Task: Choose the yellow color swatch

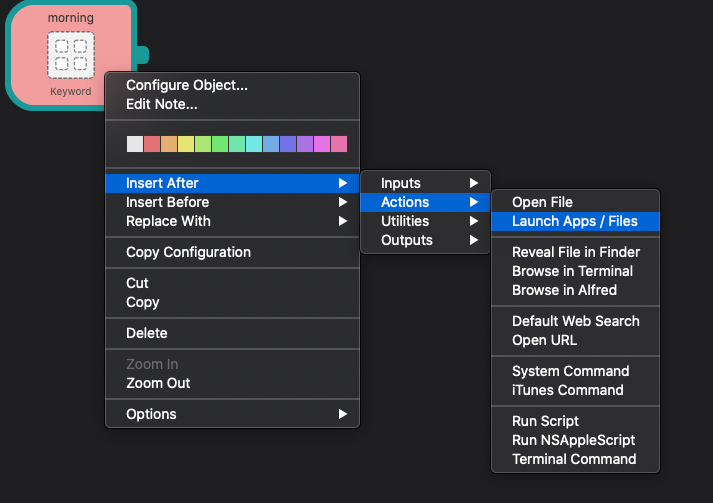Action: [185, 144]
